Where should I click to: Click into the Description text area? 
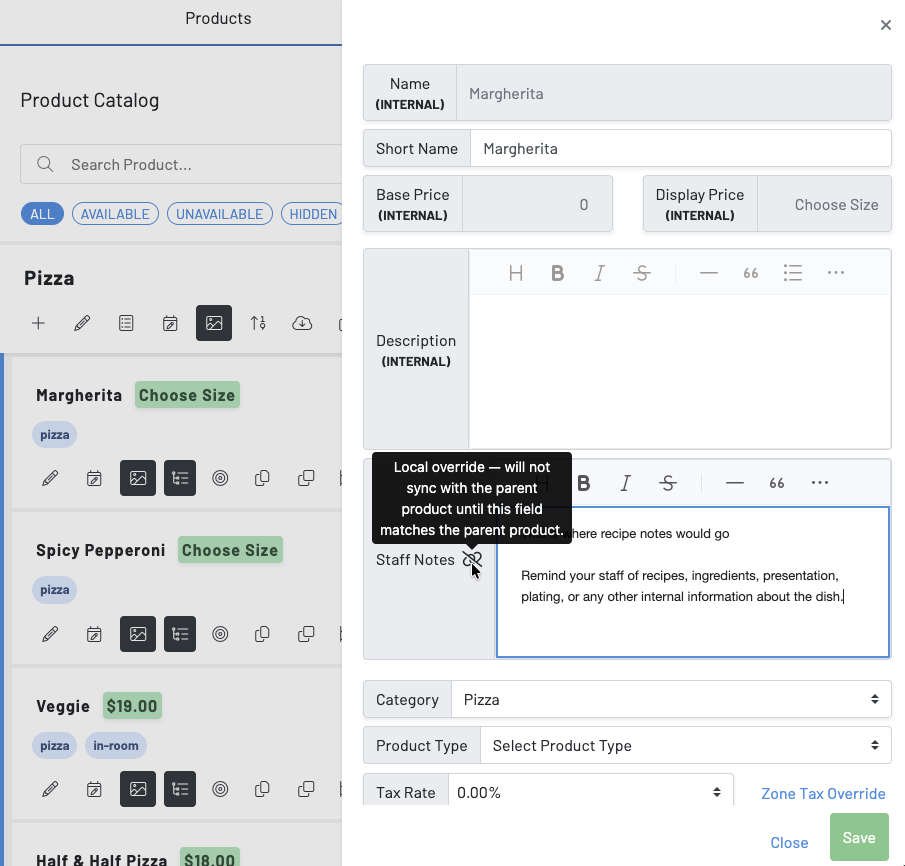[x=680, y=371]
